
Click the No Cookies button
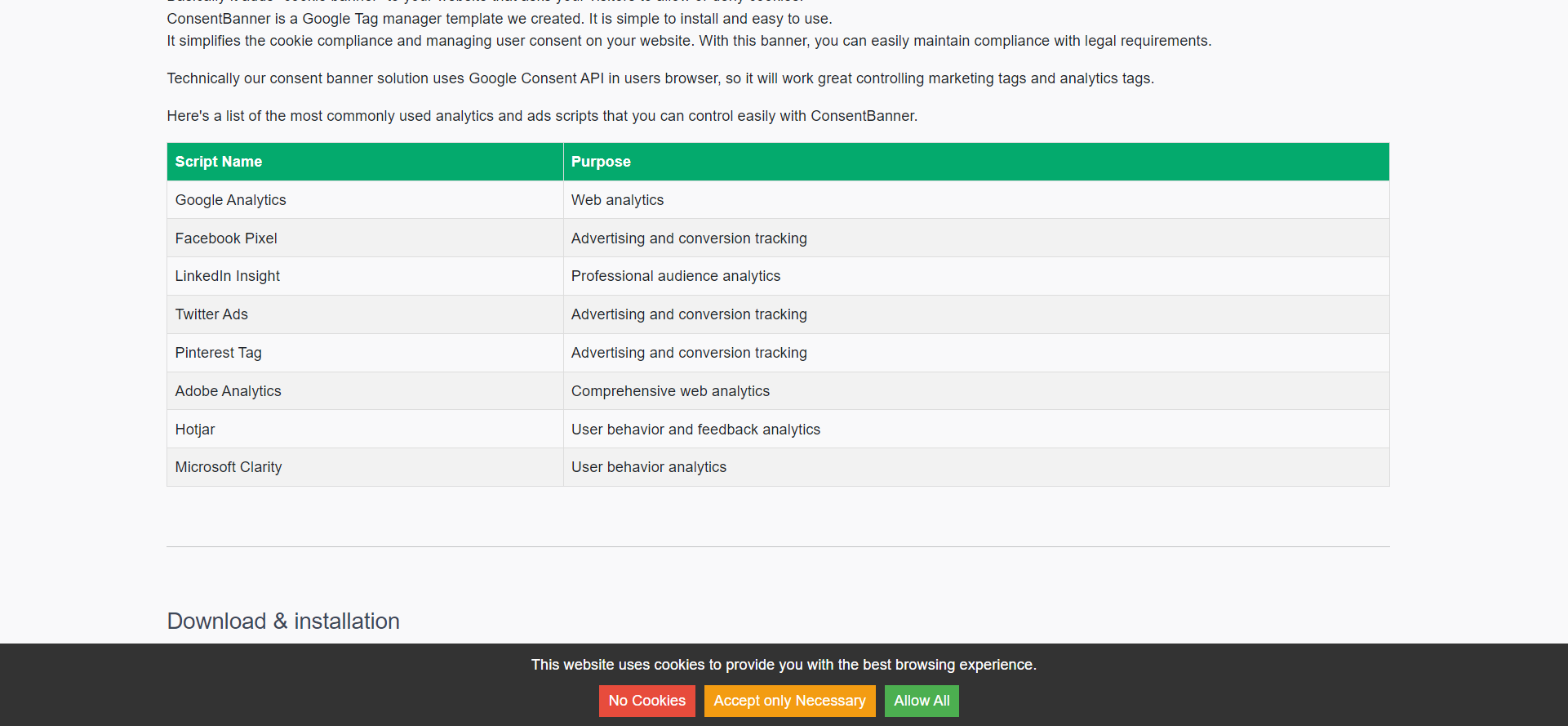click(646, 701)
